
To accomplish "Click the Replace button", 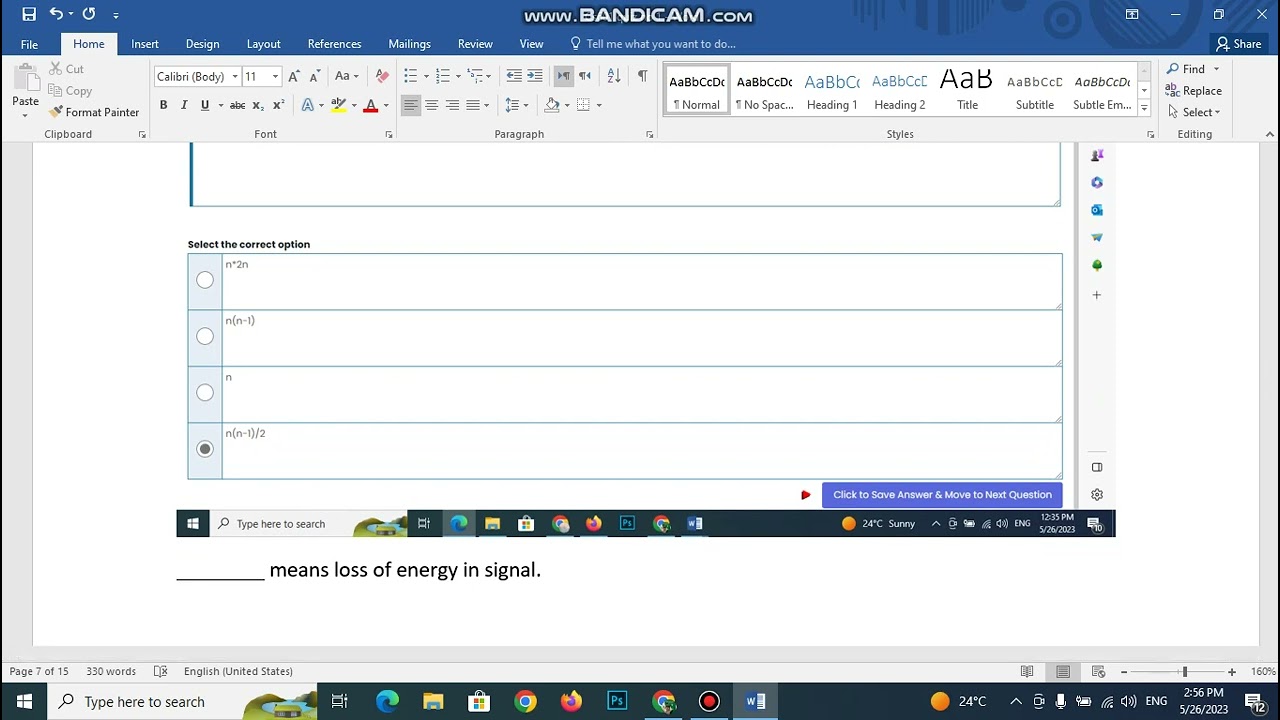I will click(x=1193, y=91).
